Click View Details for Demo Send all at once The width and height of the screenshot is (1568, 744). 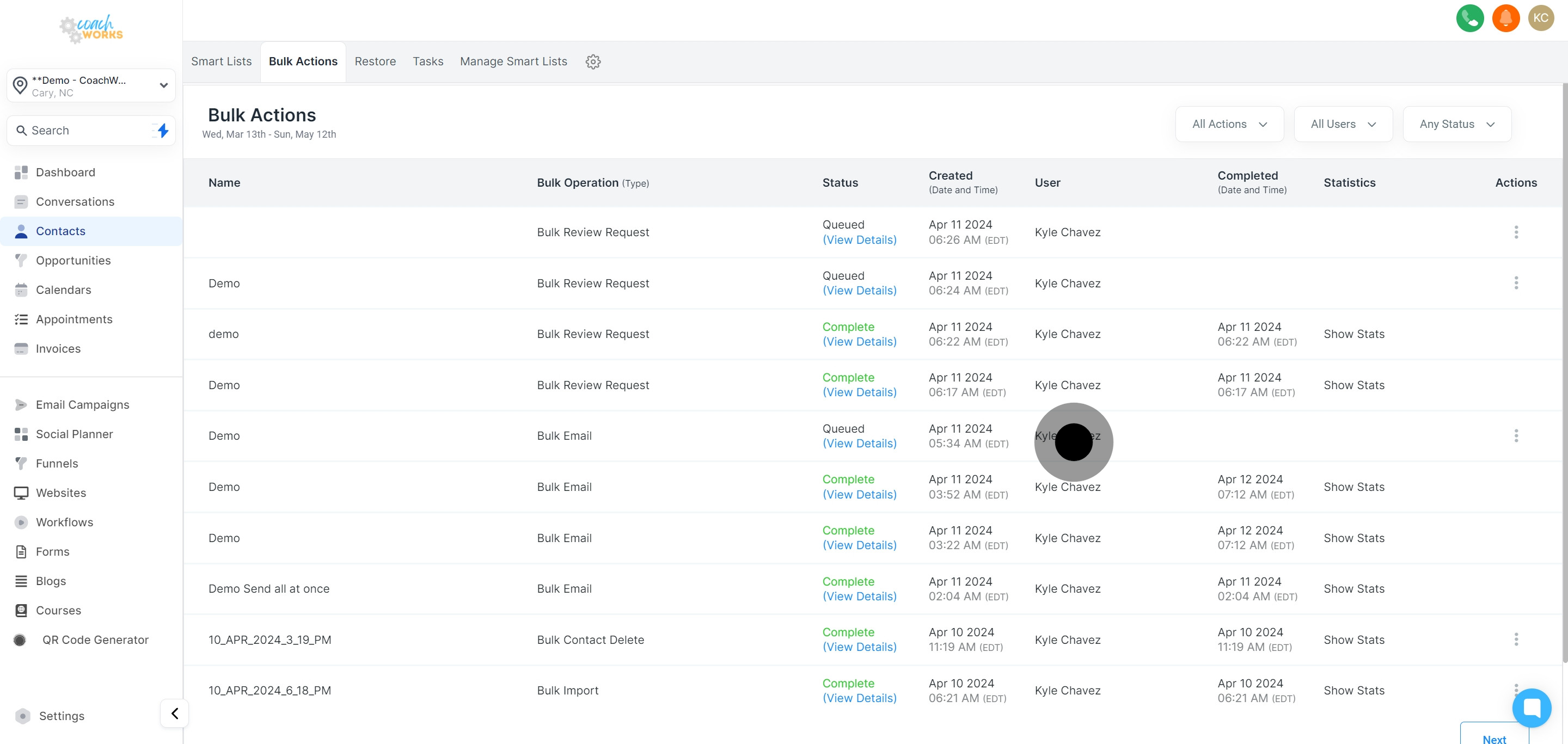pyautogui.click(x=859, y=596)
